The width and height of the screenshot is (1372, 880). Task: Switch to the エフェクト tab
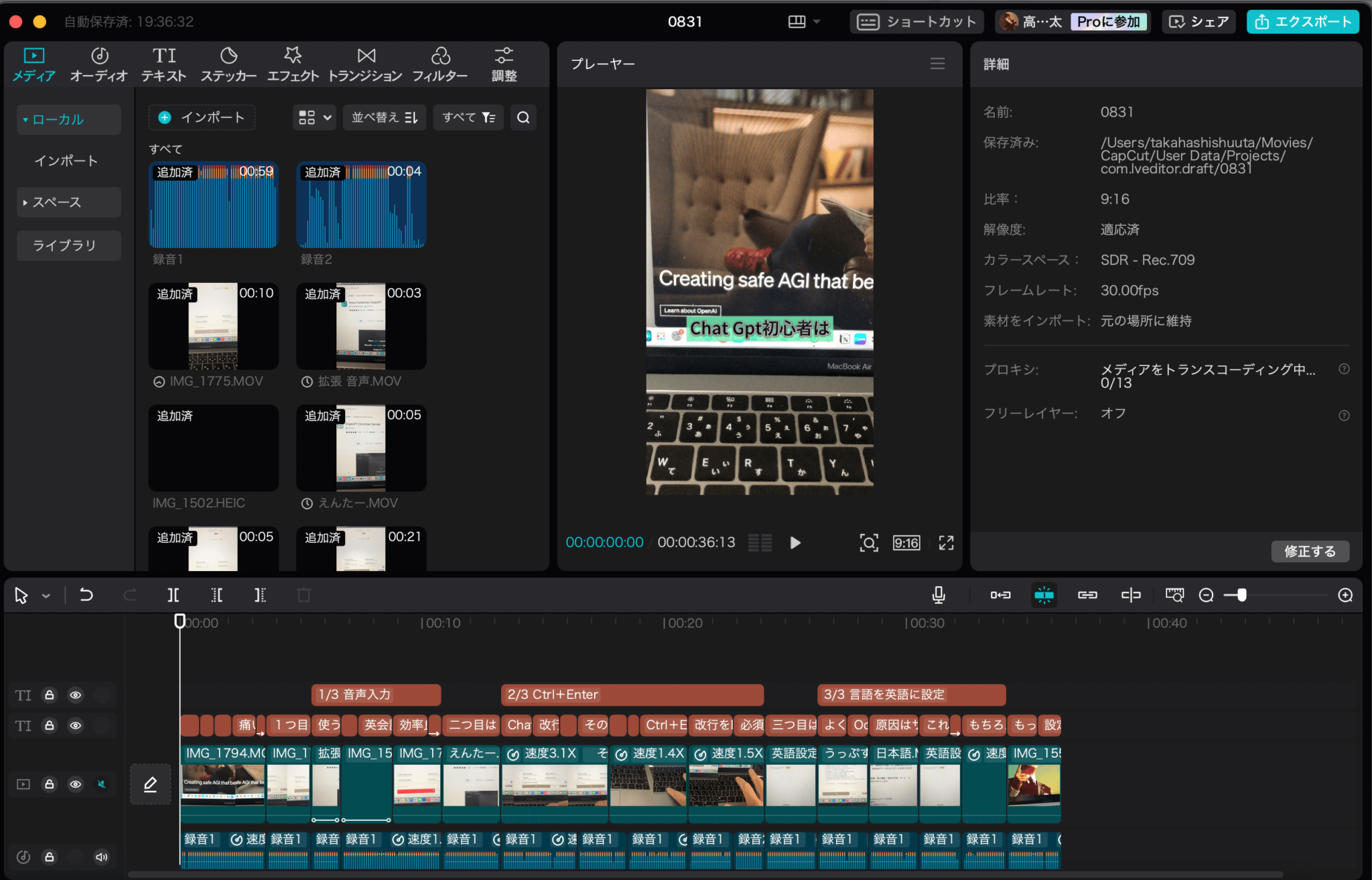293,64
